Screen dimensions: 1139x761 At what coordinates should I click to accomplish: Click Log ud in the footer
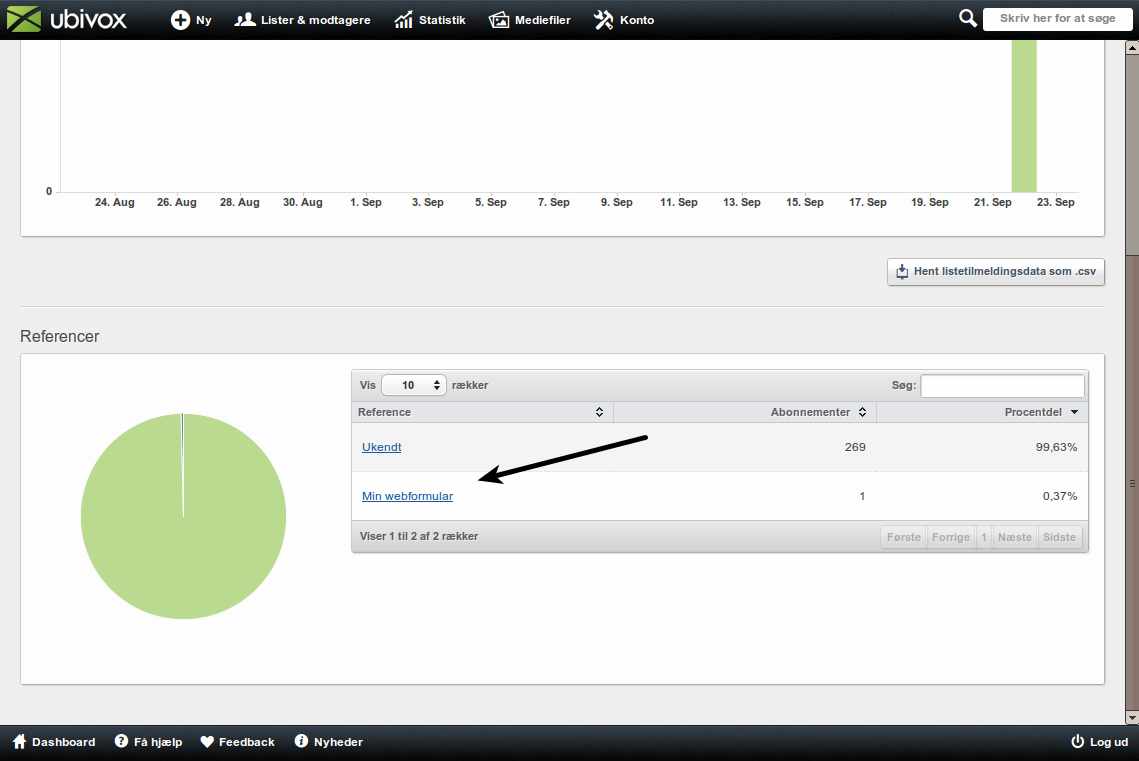(x=1100, y=741)
